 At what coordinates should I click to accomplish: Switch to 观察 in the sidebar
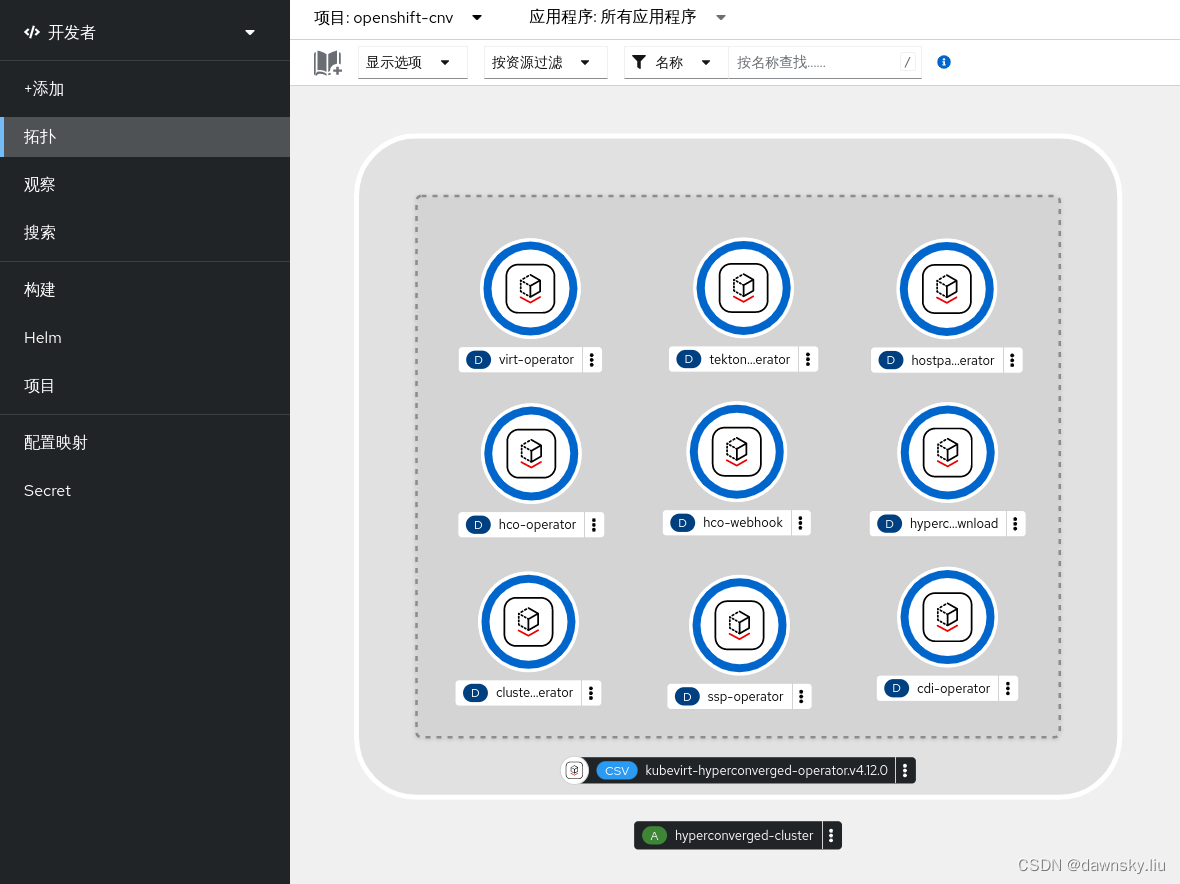tap(40, 184)
